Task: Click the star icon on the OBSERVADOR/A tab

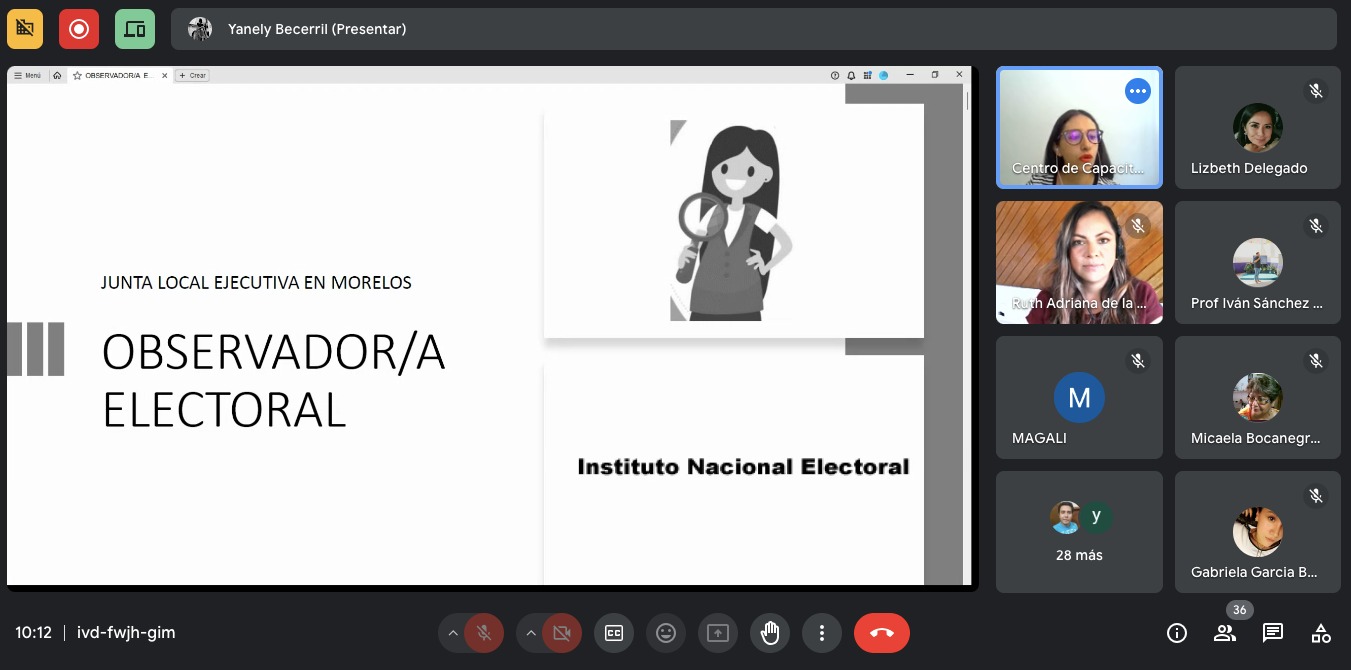Action: point(77,75)
